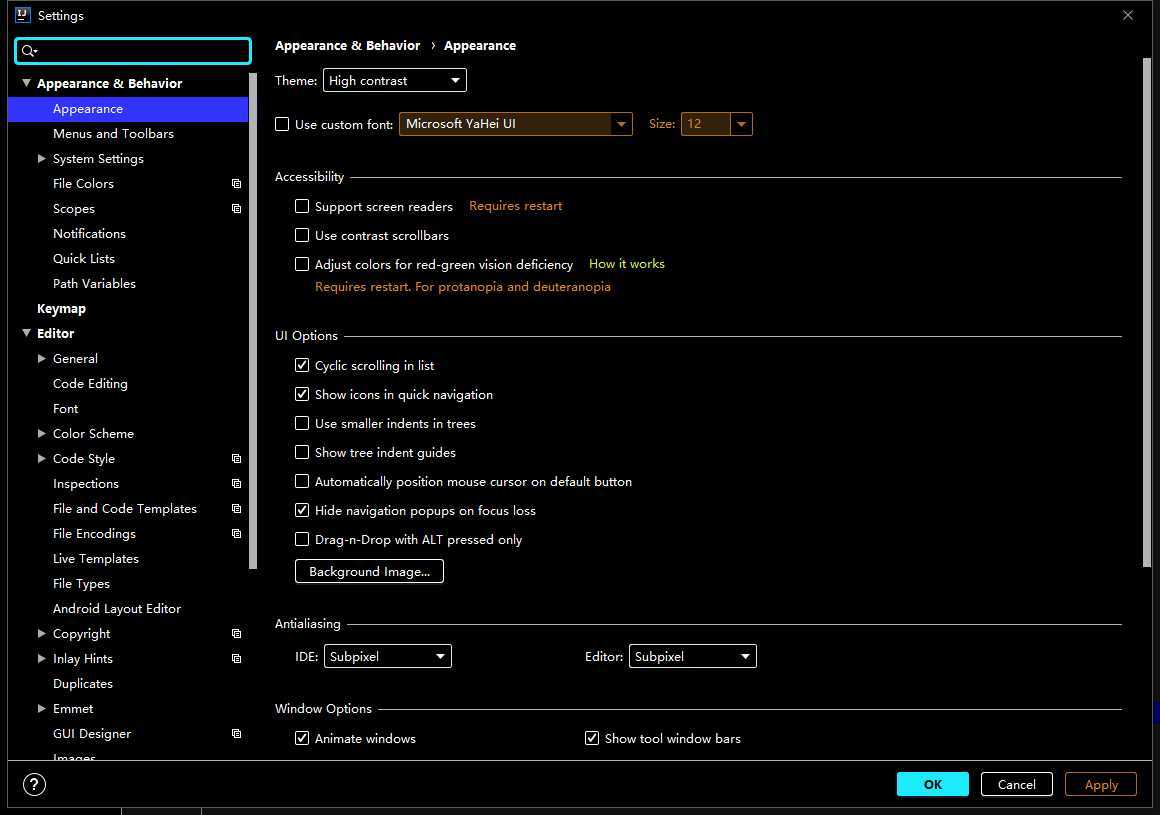
Task: Expand the Color Scheme node
Action: [41, 433]
